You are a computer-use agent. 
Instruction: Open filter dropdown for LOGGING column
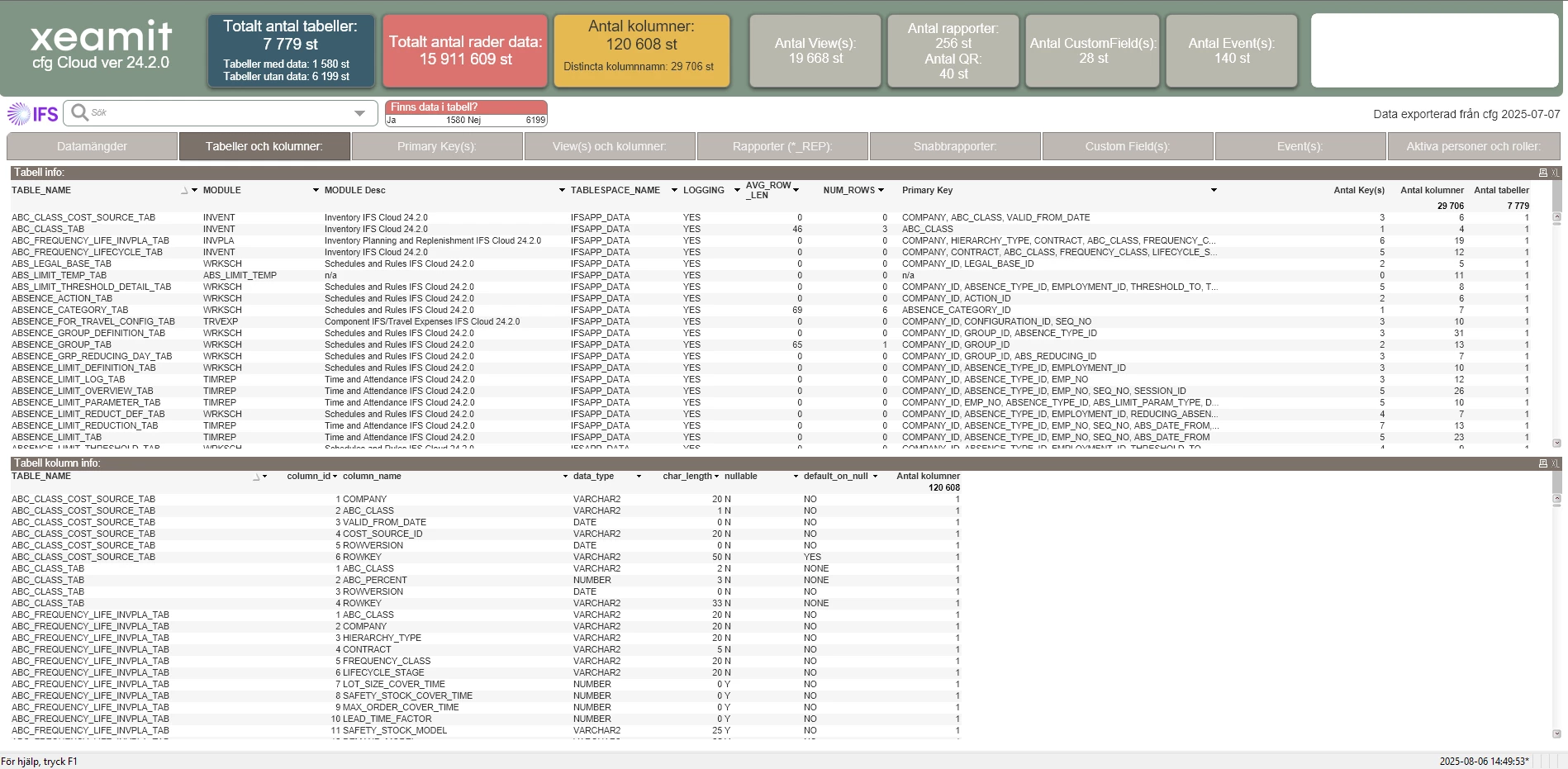[x=737, y=190]
